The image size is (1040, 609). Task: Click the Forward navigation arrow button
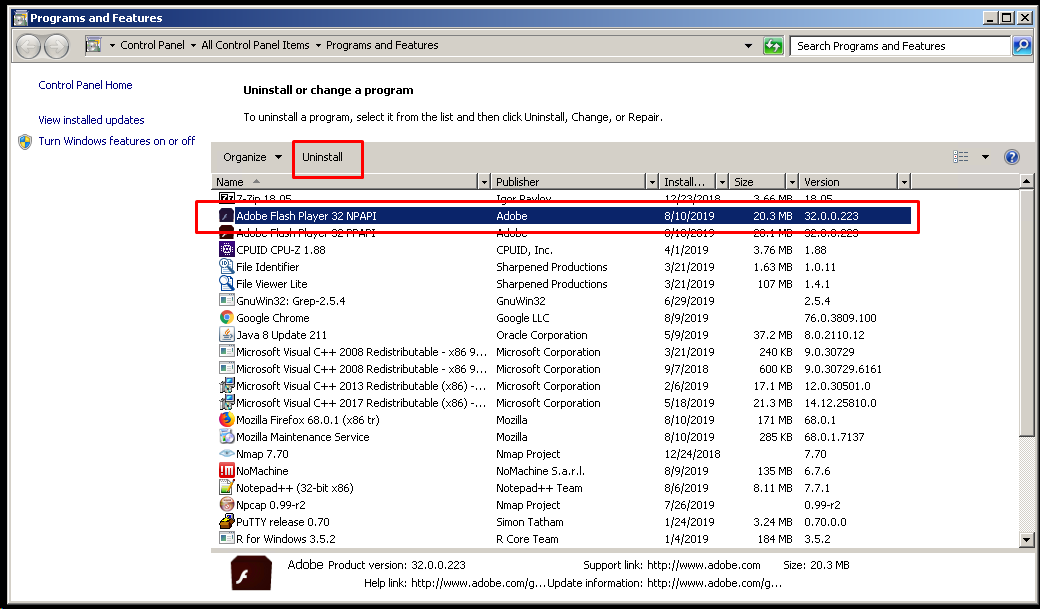coord(56,46)
